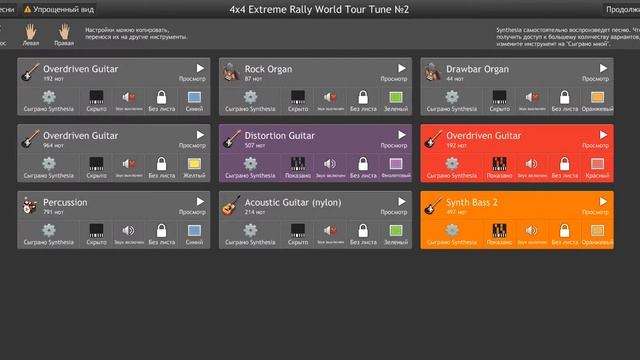Preview the Synth Bass 2 track

click(x=603, y=202)
